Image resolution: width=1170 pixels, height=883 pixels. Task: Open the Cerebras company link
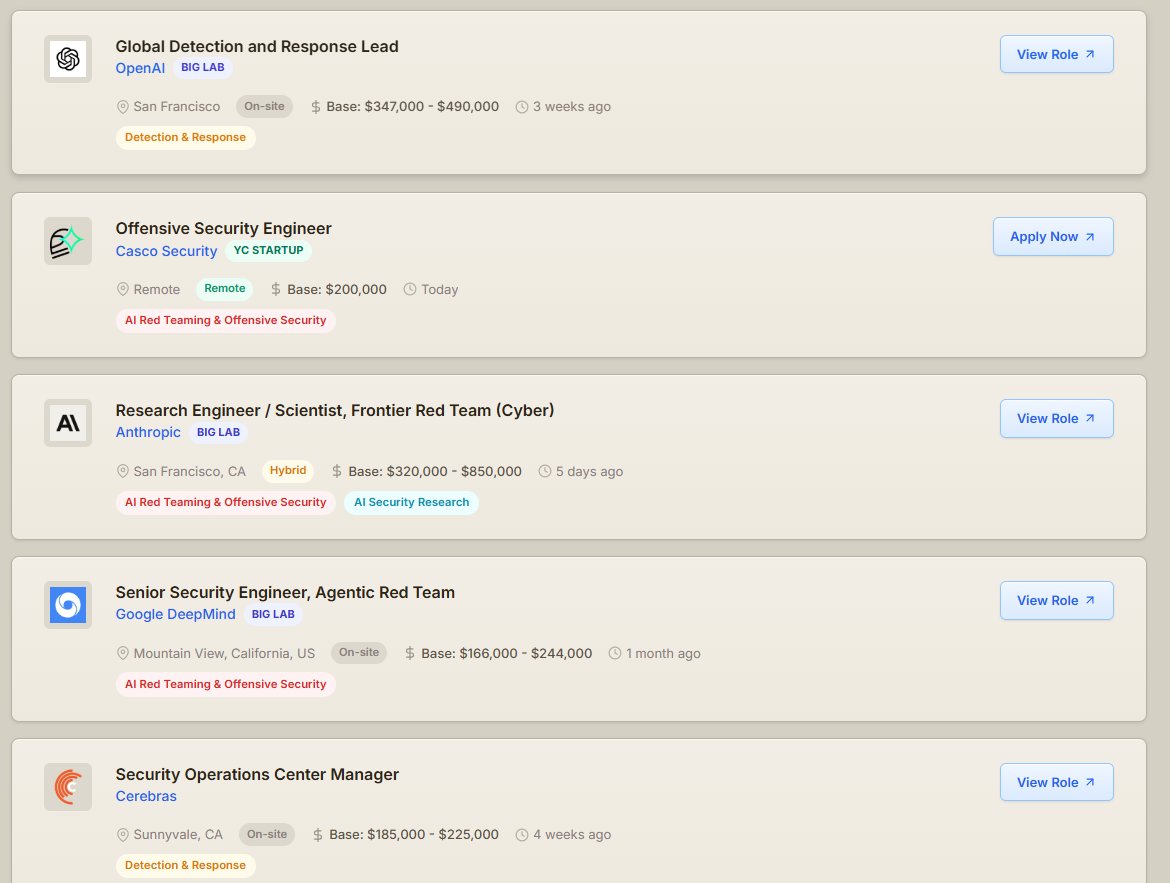click(x=146, y=796)
